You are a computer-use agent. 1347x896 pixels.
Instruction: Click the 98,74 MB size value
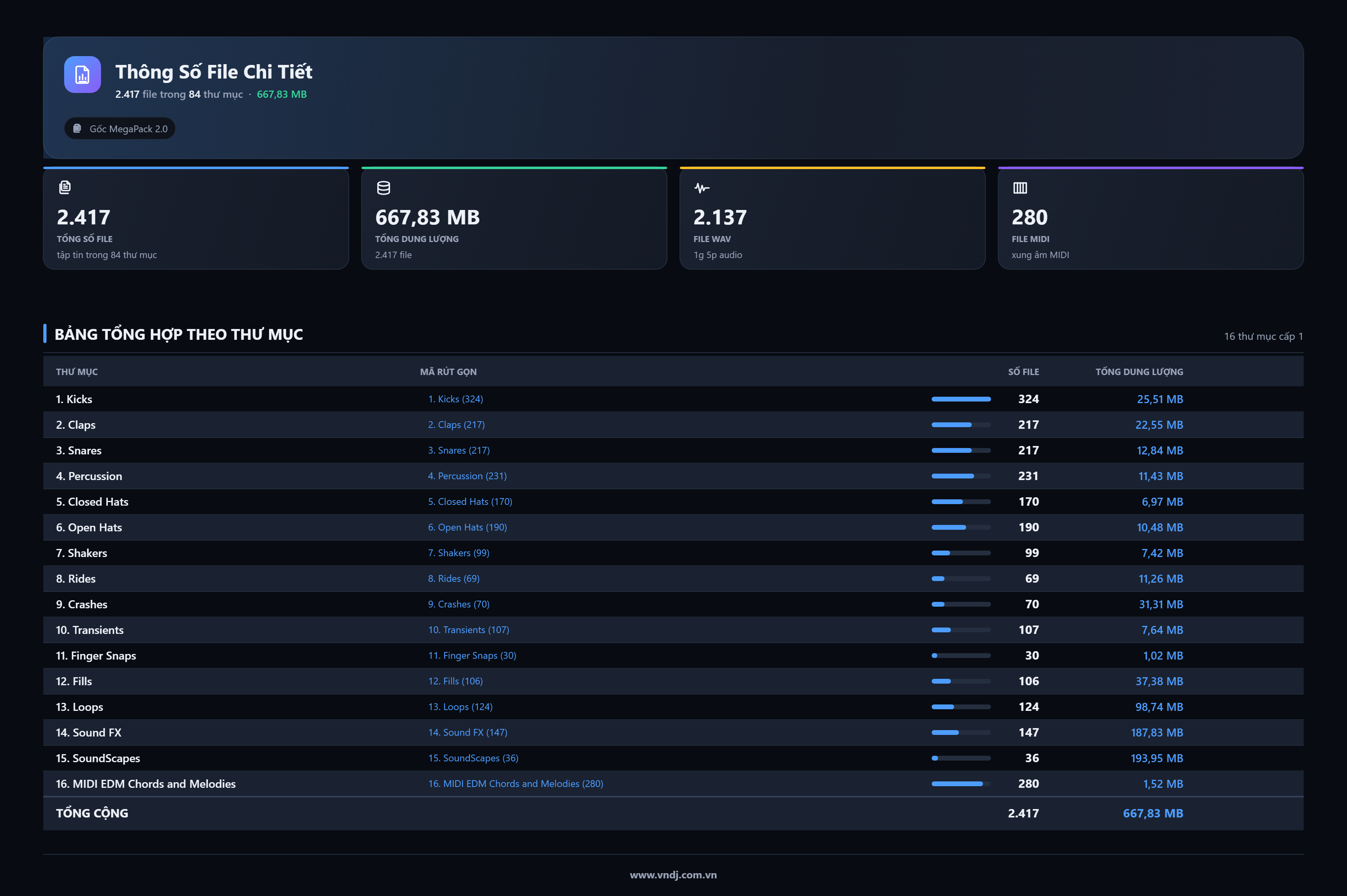click(1159, 707)
